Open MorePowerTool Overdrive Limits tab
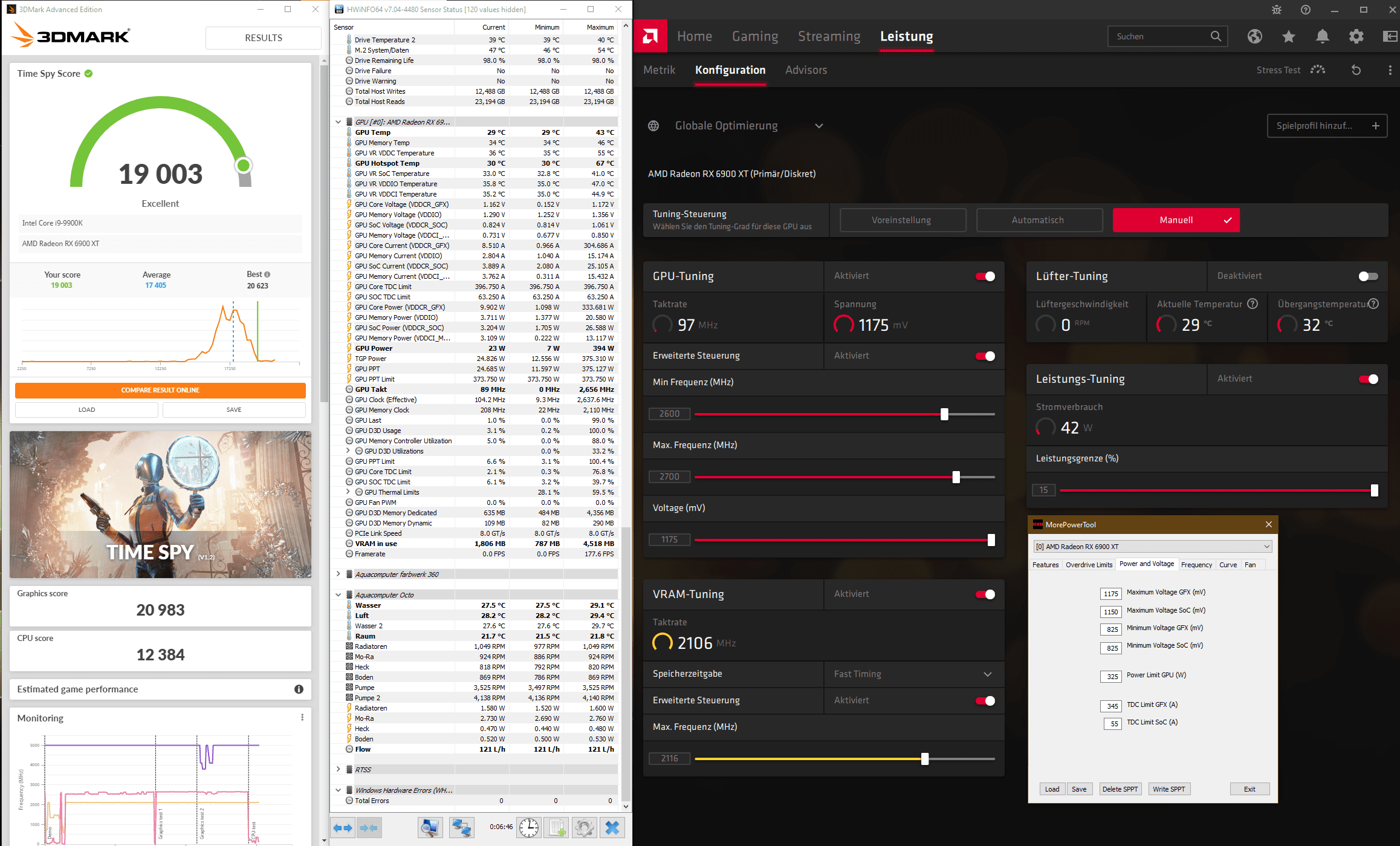Viewport: 1400px width, 846px height. [x=1089, y=565]
